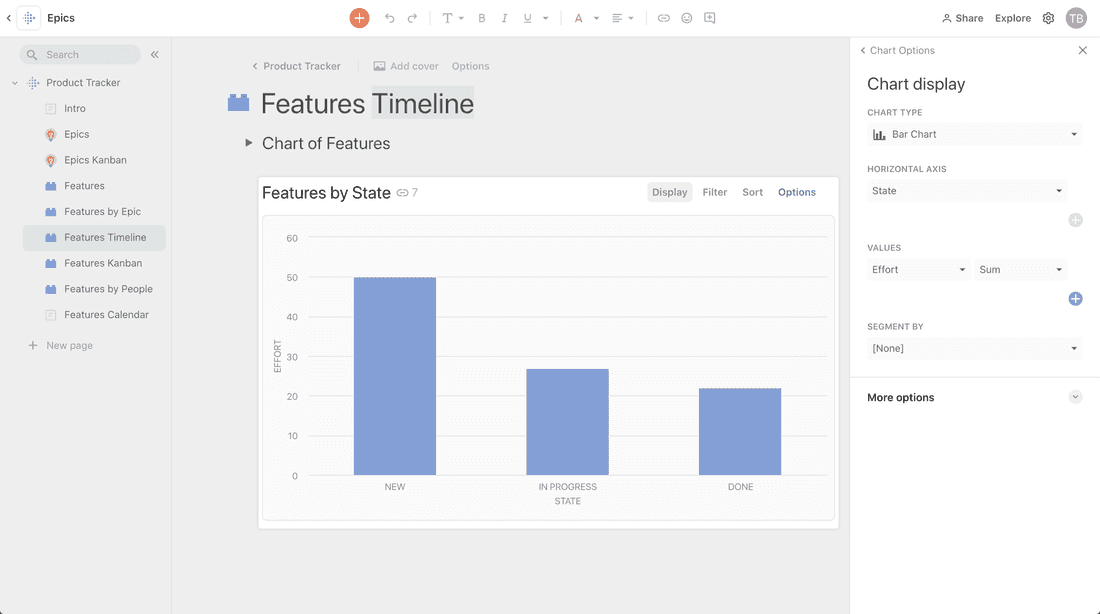Redo the last action
This screenshot has width=1100, height=614.
pos(412,18)
